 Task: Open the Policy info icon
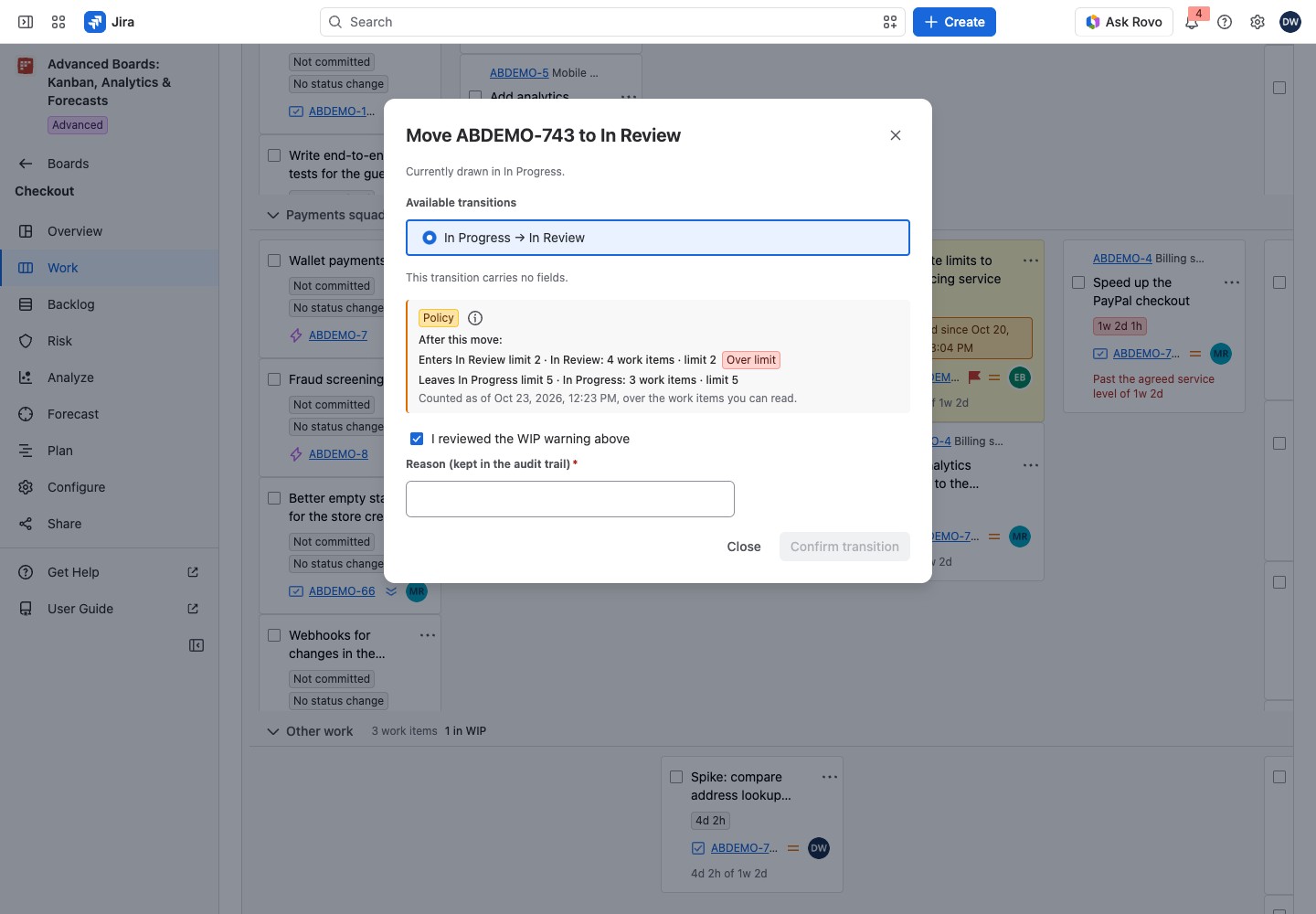pyautogui.click(x=475, y=318)
